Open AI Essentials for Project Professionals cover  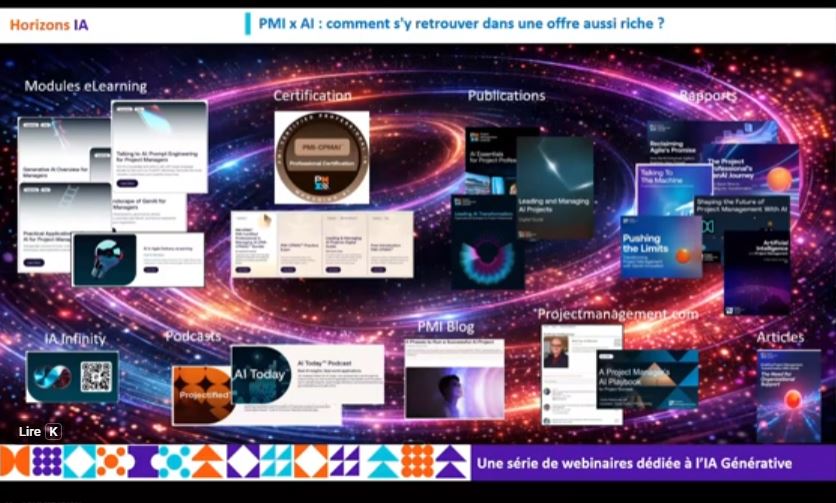[491, 160]
